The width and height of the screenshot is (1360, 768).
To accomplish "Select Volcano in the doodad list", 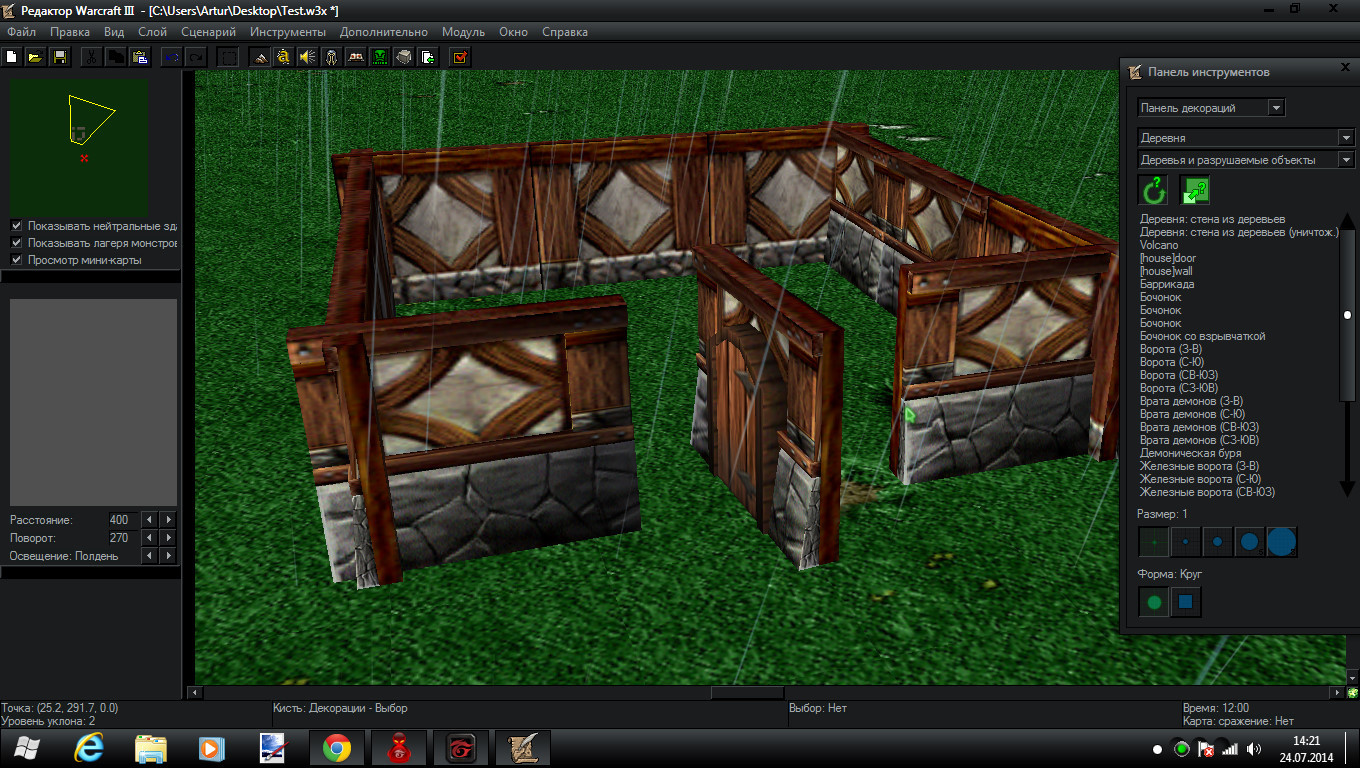I will pyautogui.click(x=1159, y=245).
